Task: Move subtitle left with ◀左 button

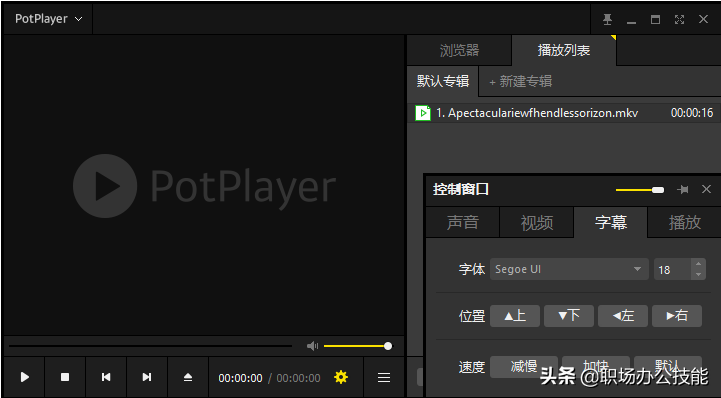Action: (x=623, y=316)
